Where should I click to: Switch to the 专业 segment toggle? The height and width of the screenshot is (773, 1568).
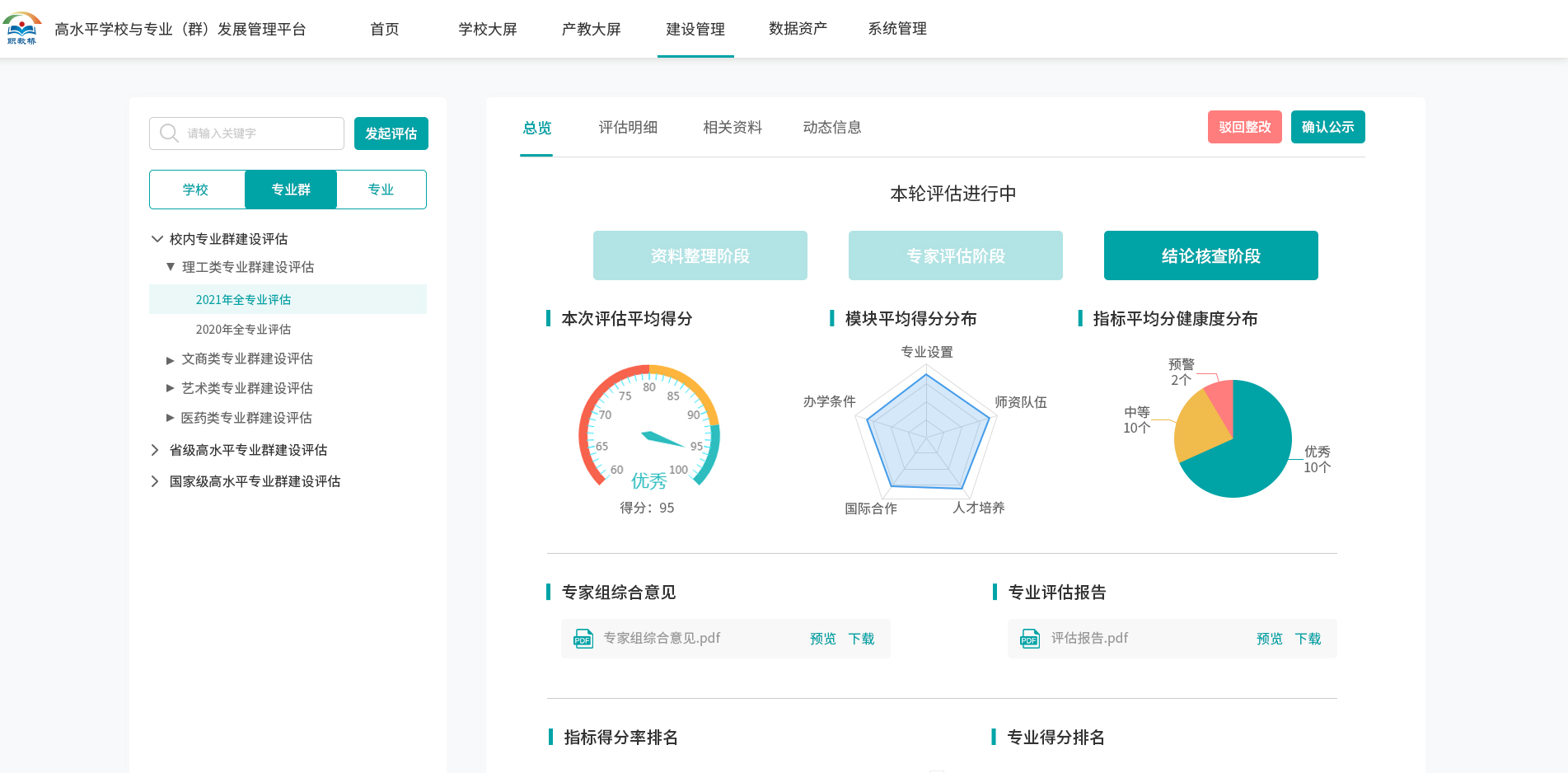[381, 190]
